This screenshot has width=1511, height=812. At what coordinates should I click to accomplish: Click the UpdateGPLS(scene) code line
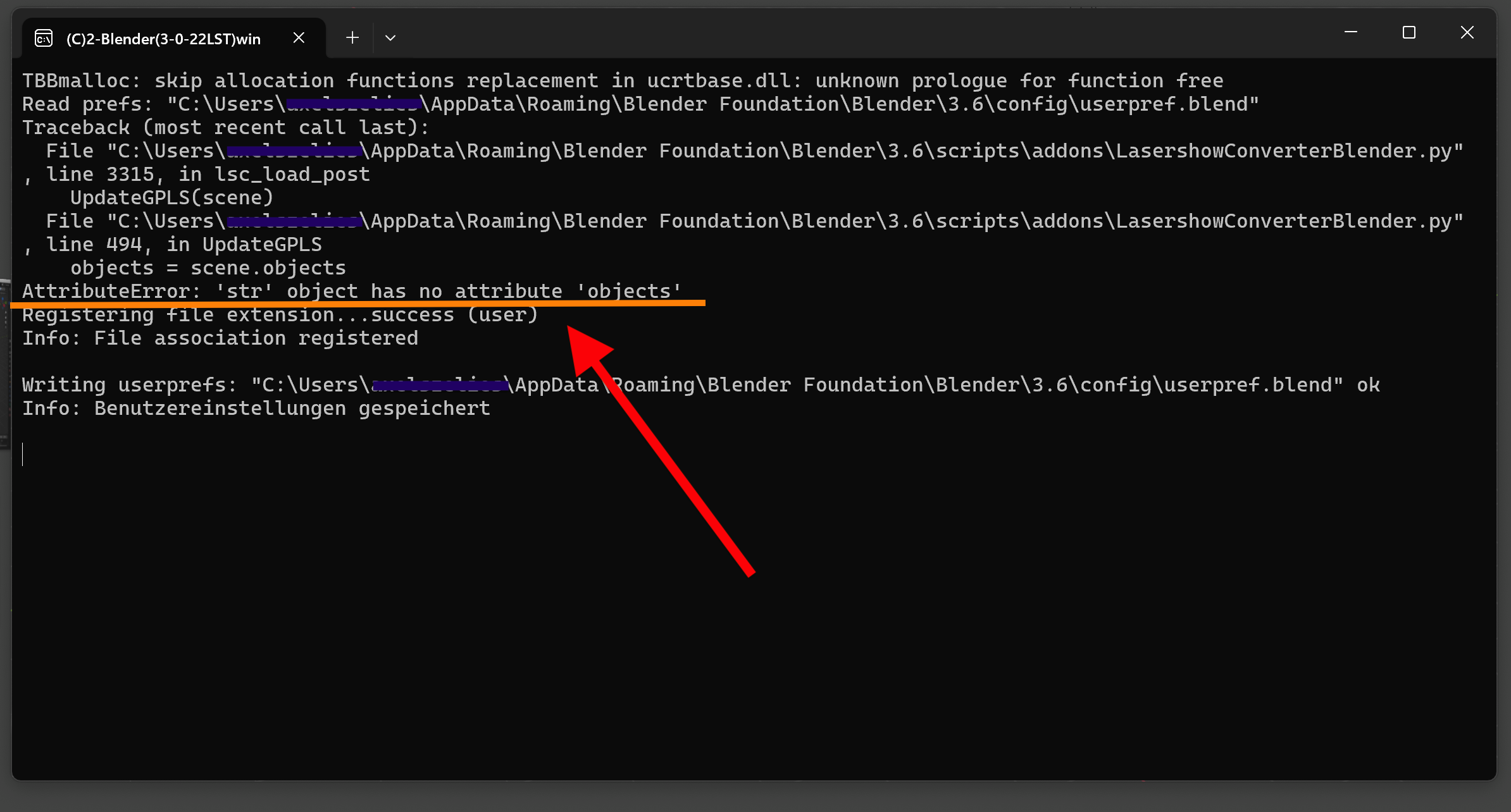click(x=171, y=198)
